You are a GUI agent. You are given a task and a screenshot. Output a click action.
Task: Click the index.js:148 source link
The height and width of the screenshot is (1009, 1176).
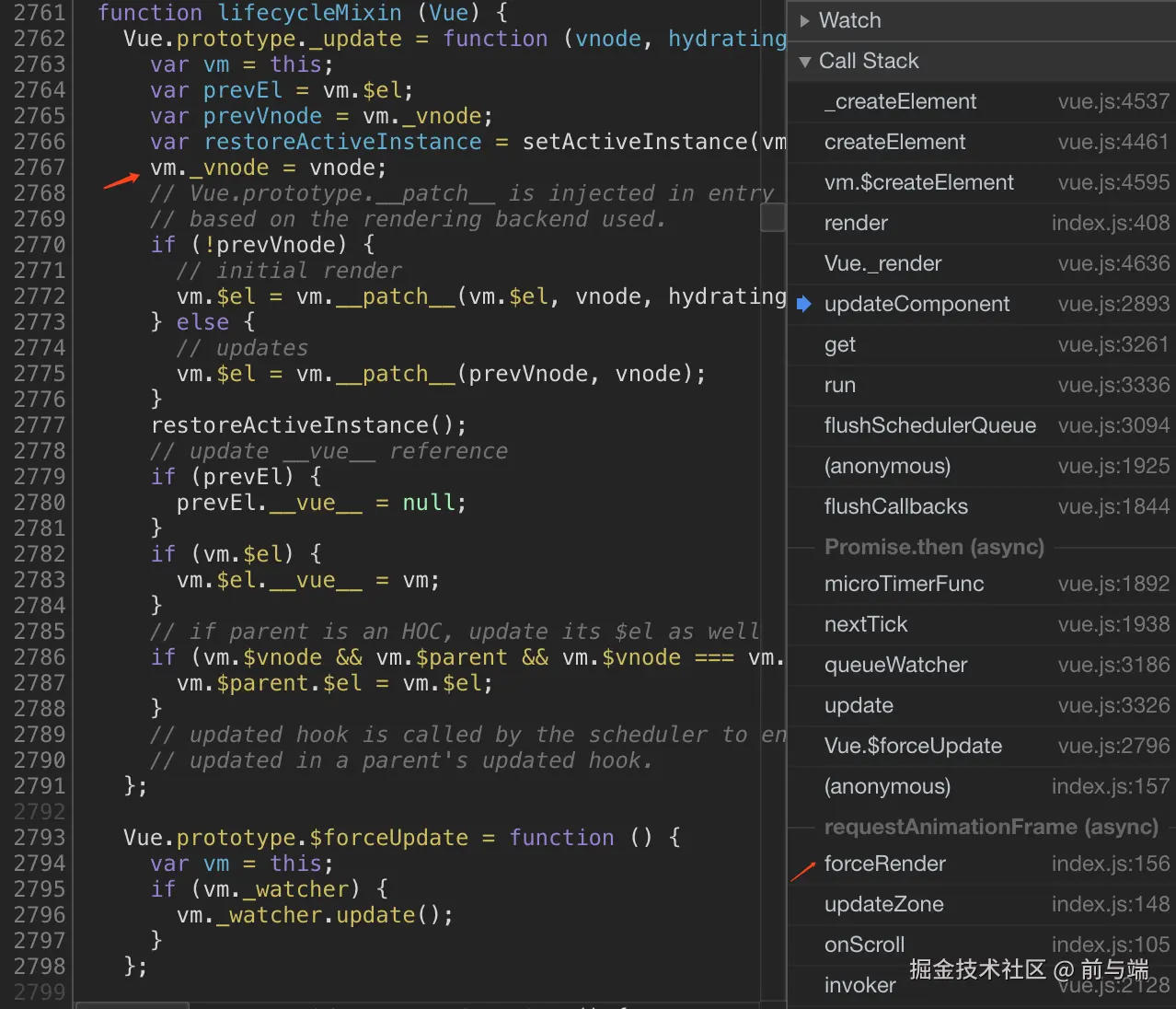(1111, 904)
